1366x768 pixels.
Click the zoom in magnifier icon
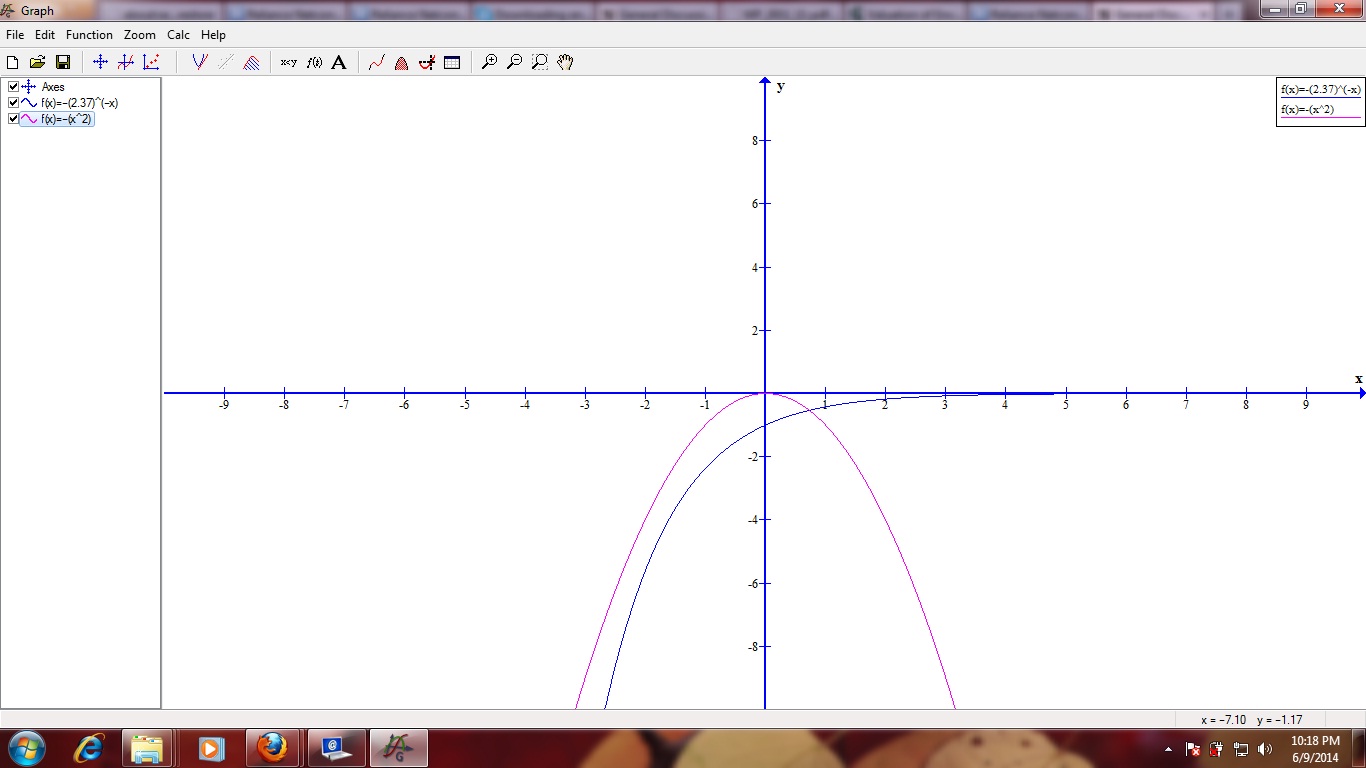tap(489, 62)
